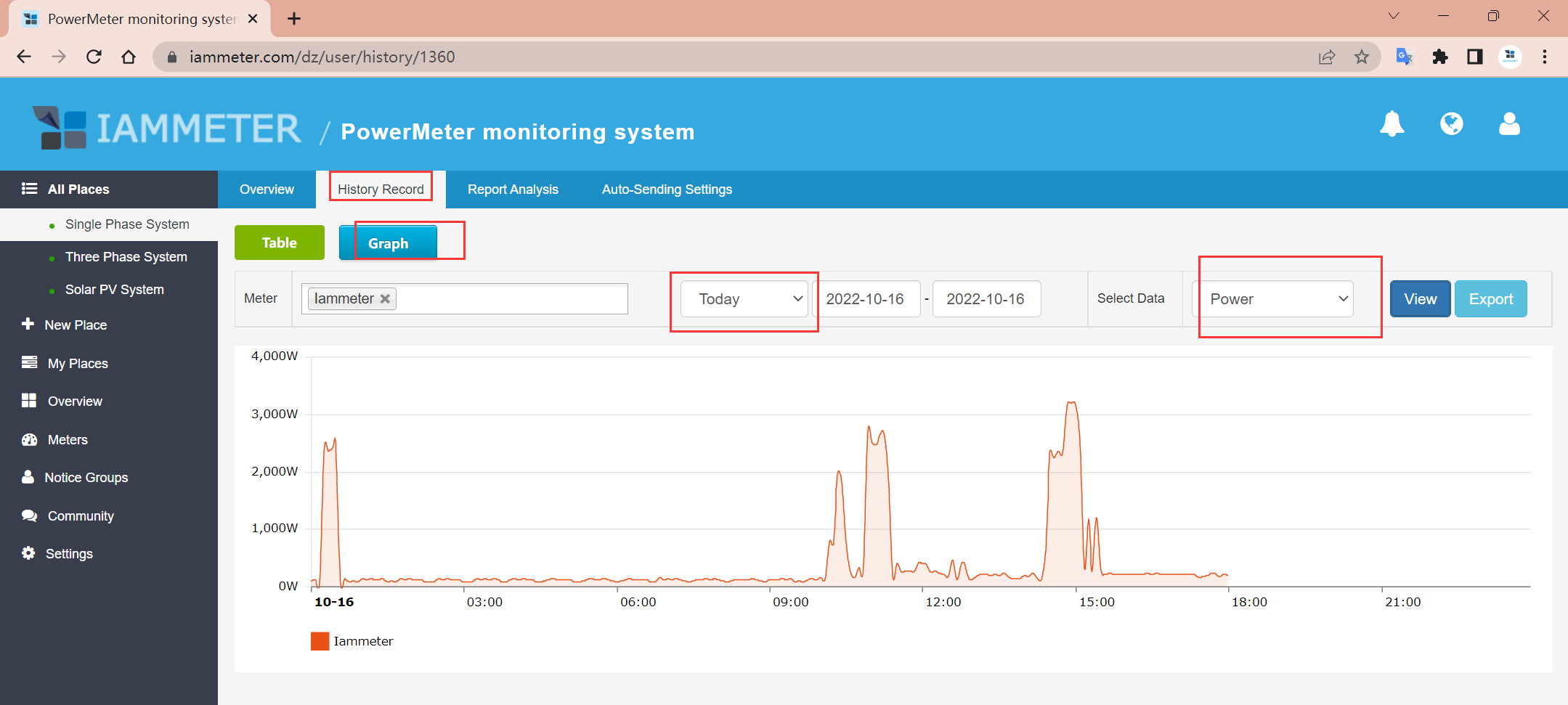Viewport: 1568px width, 705px height.
Task: Click the IAMMETER logo
Action: tap(168, 129)
